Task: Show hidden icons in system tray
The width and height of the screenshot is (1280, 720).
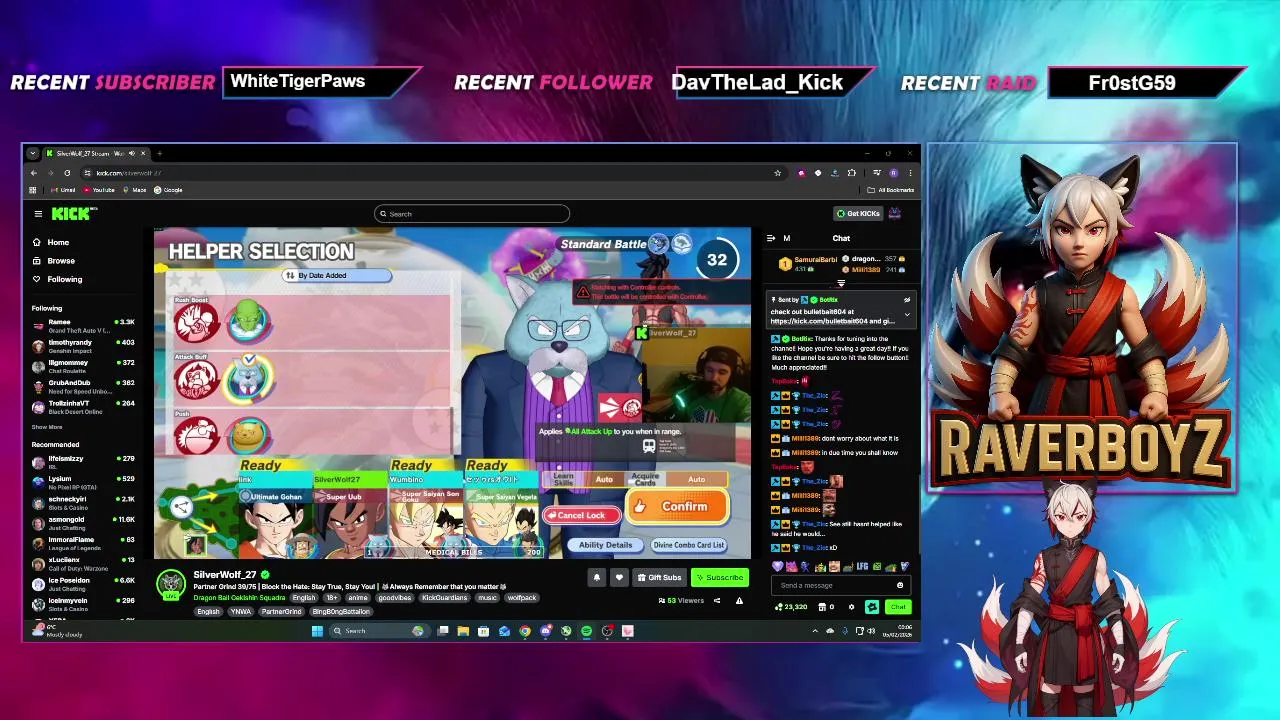Action: [814, 631]
